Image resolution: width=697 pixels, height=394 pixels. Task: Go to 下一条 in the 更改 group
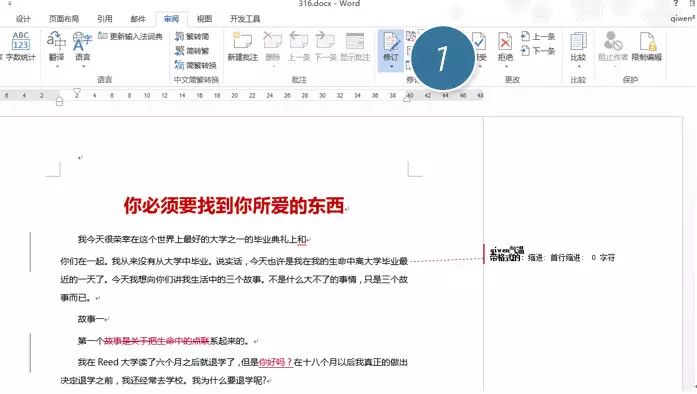538,51
